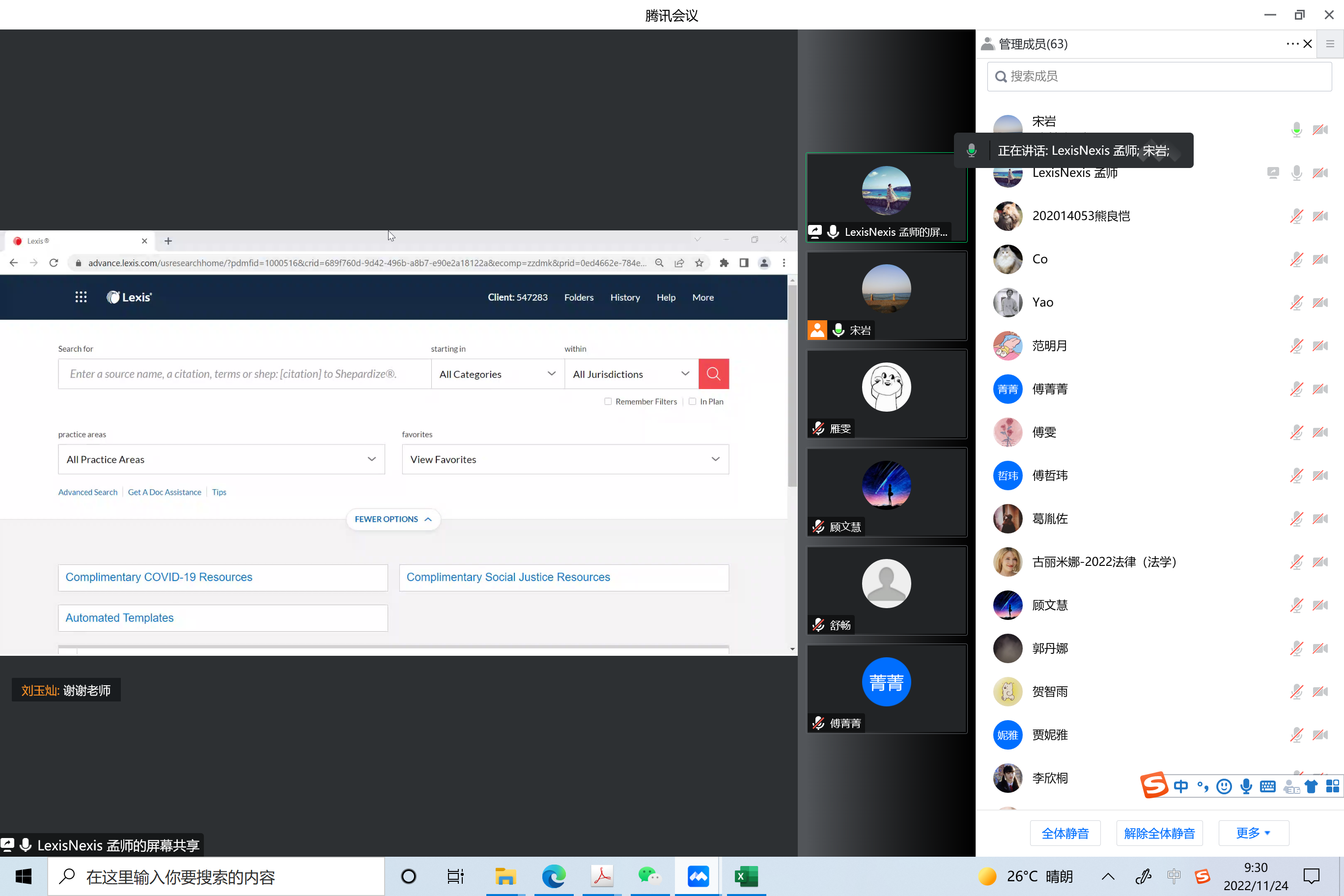1344x896 pixels.
Task: Click the browser profile avatar icon
Action: [764, 263]
